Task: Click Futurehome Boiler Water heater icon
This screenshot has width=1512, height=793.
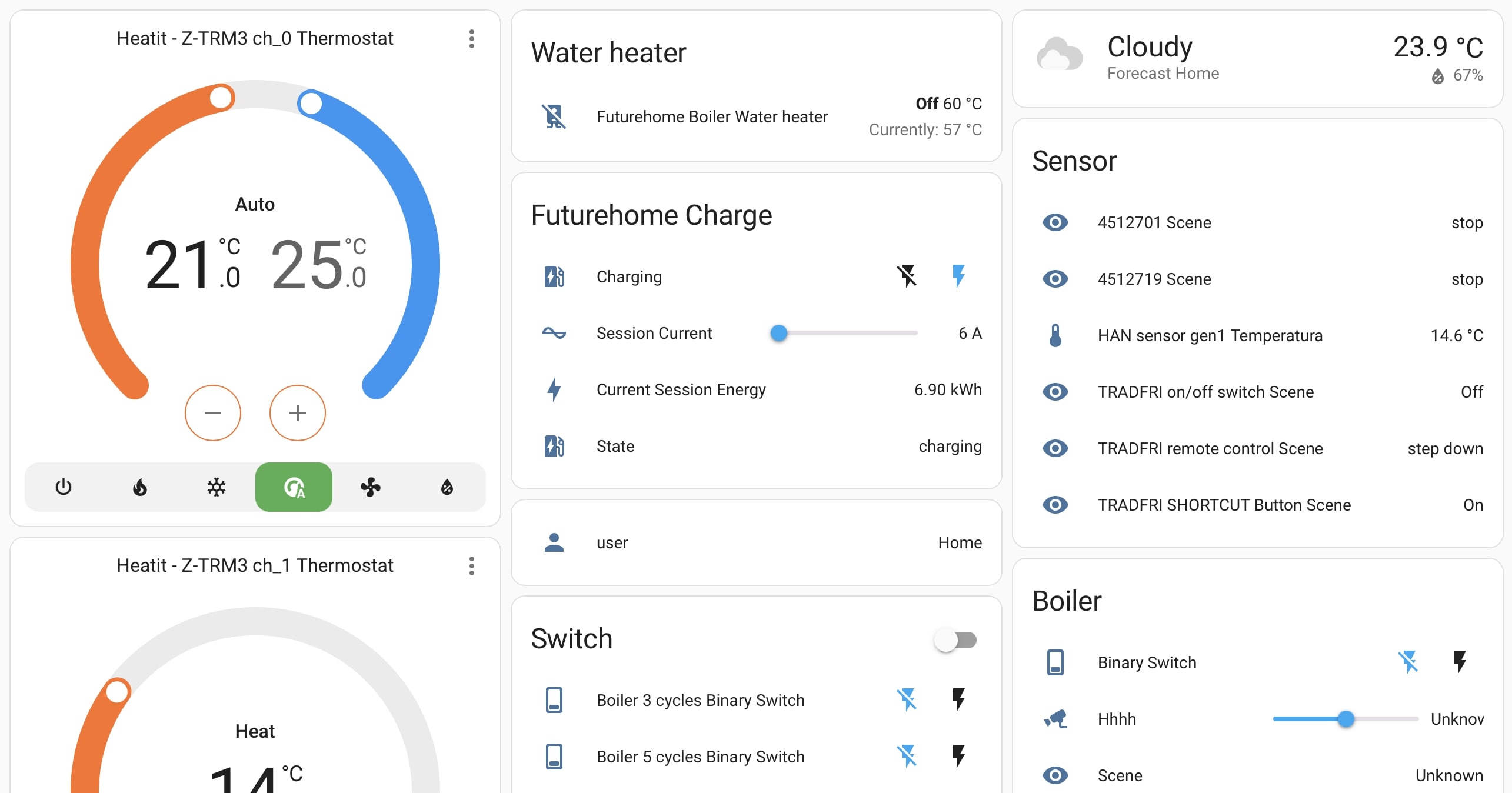Action: pos(554,116)
